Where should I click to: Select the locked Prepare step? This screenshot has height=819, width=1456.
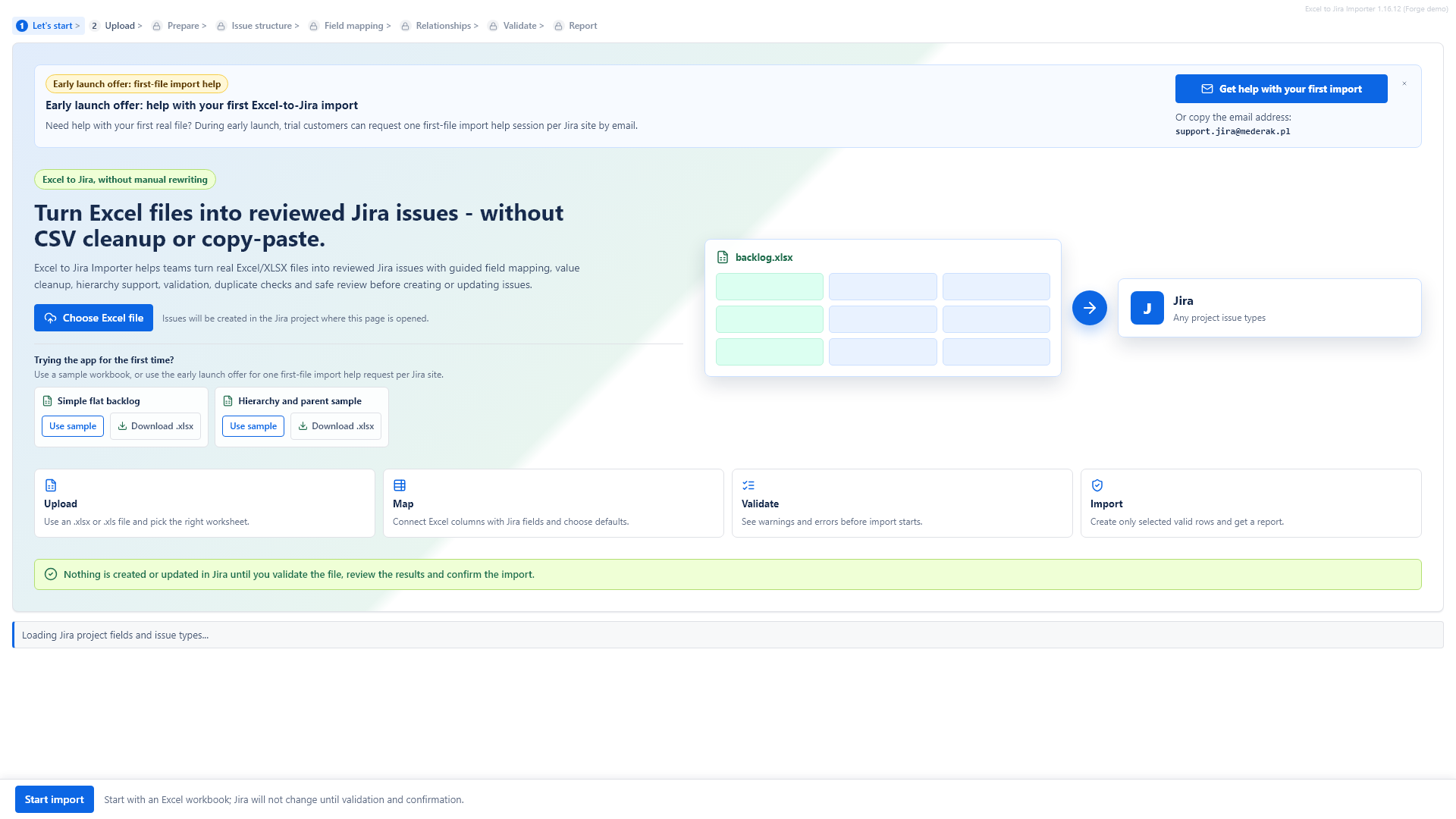click(x=180, y=26)
